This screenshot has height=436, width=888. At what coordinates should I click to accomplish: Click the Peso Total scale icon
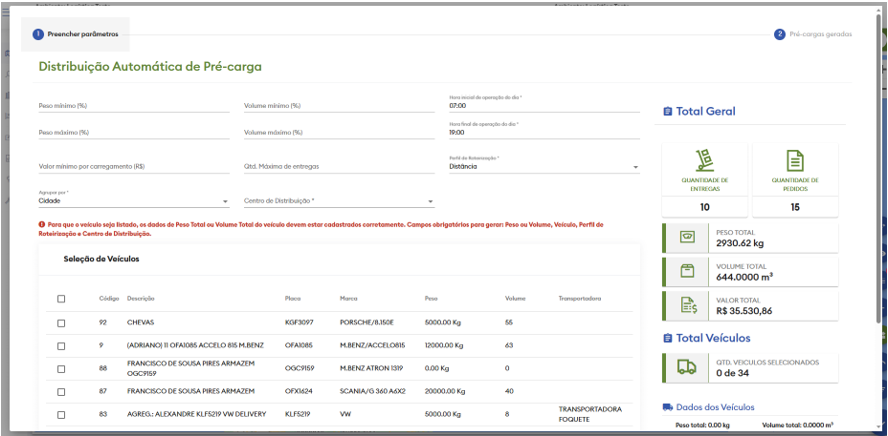coord(687,237)
